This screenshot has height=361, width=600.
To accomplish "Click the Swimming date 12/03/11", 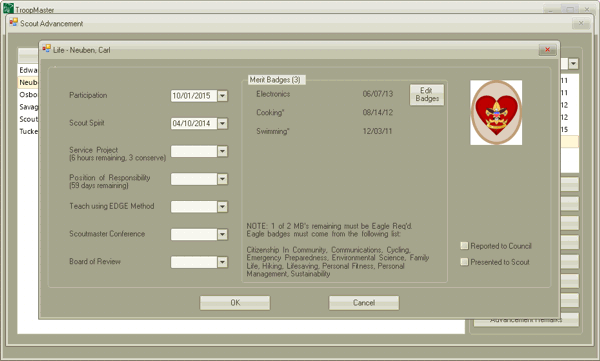I will click(x=377, y=131).
